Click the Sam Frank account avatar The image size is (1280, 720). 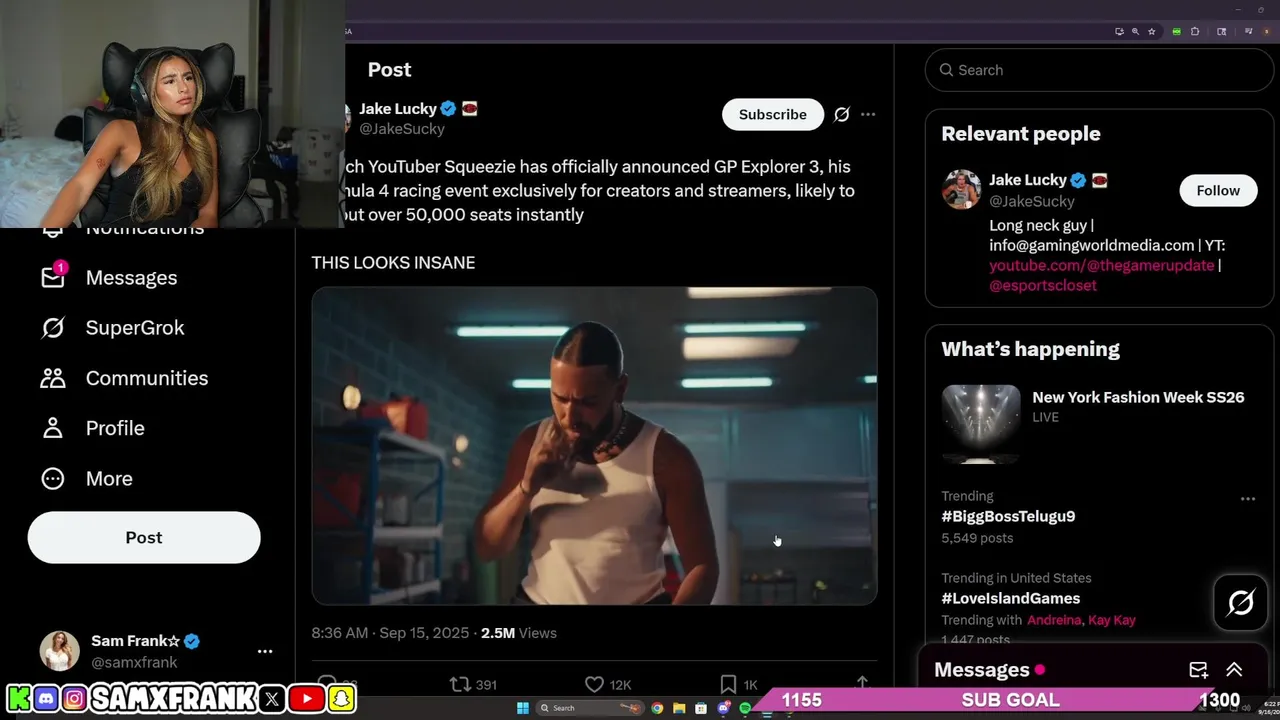click(x=59, y=651)
